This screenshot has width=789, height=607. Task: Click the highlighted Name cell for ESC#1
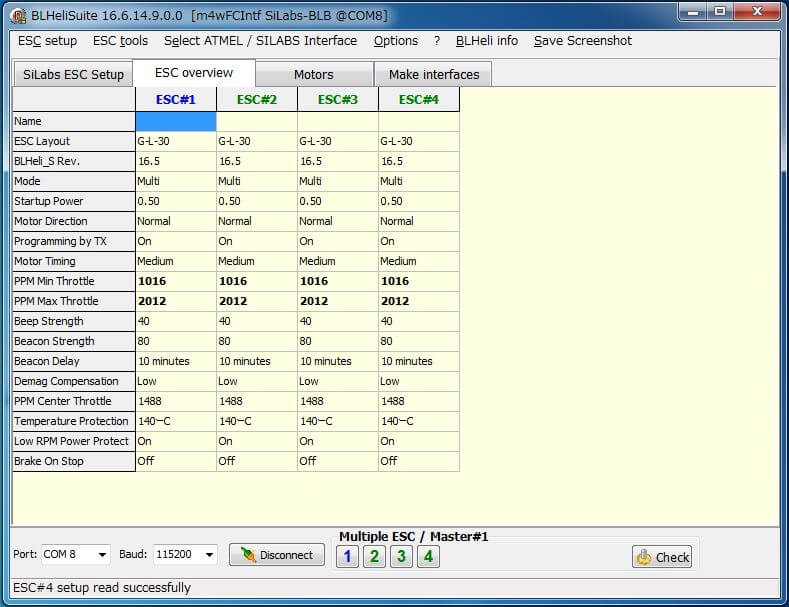pos(176,121)
